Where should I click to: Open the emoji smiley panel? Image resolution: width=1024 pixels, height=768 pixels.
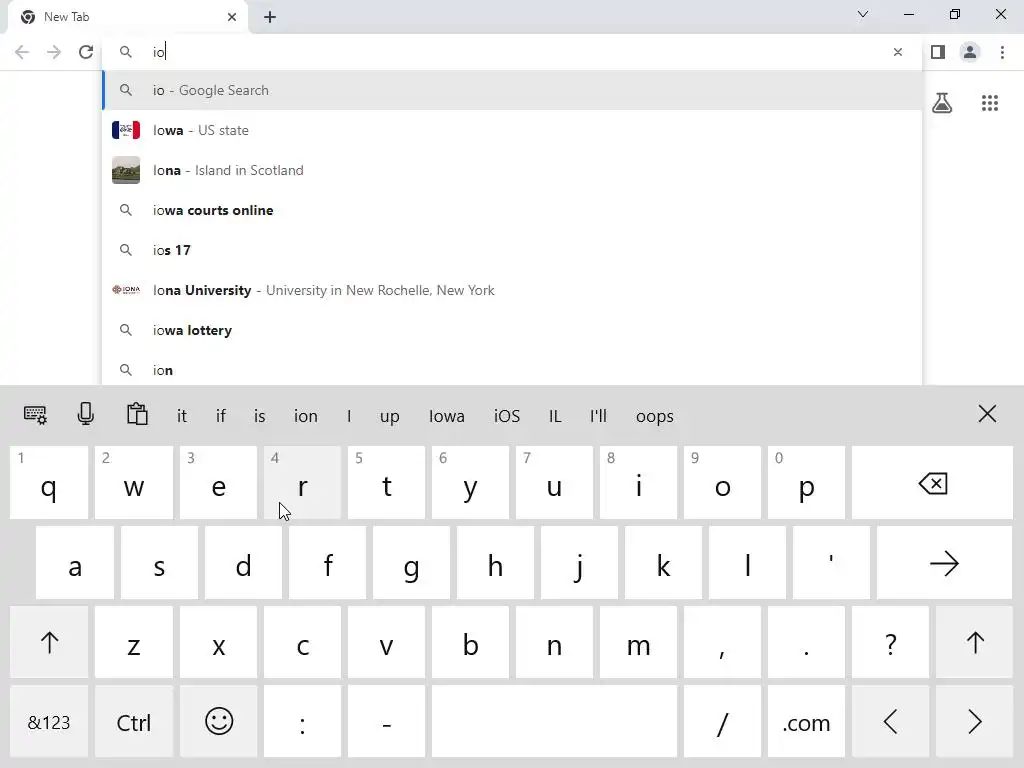click(x=219, y=722)
